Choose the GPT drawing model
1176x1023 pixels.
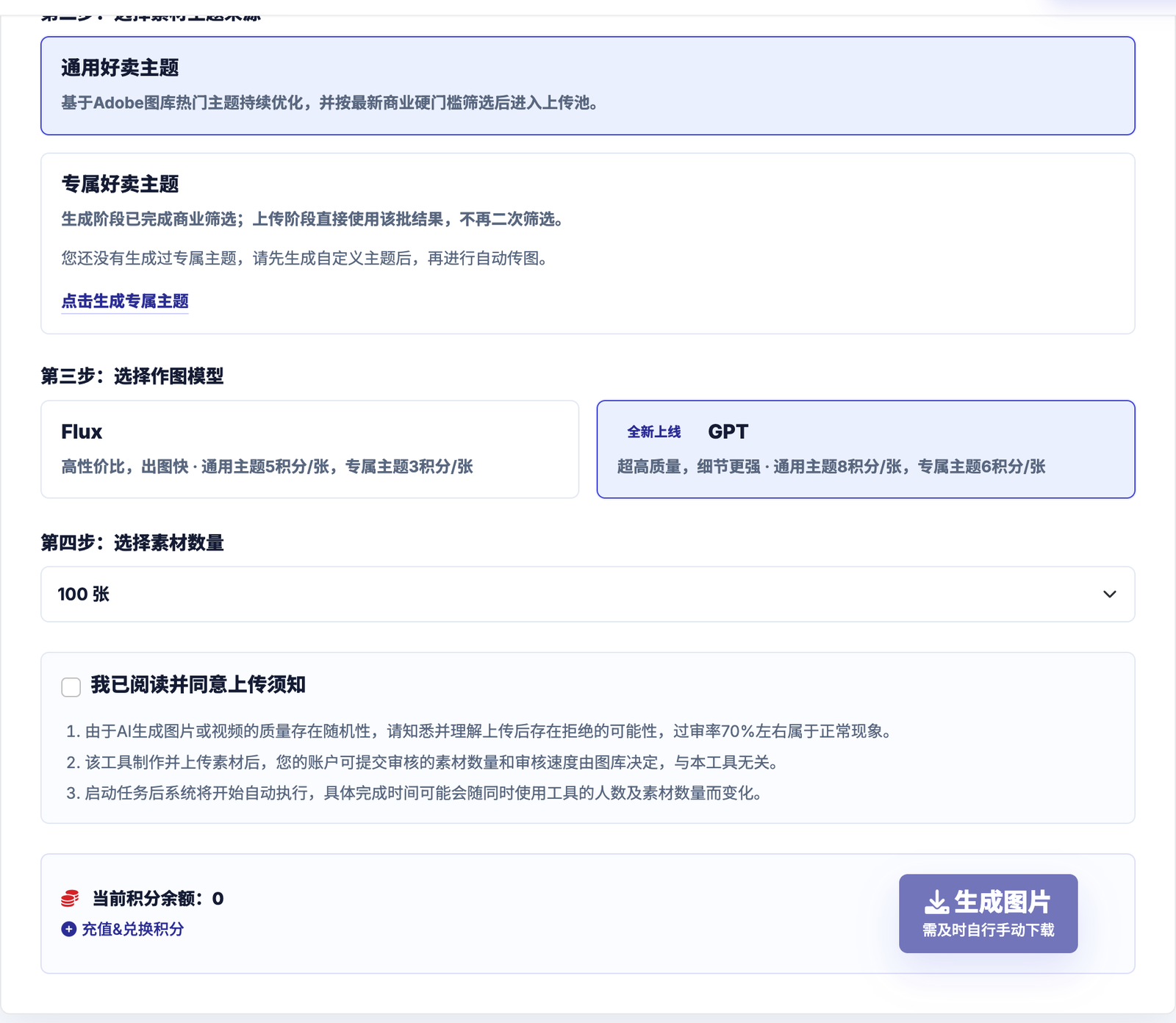(866, 449)
